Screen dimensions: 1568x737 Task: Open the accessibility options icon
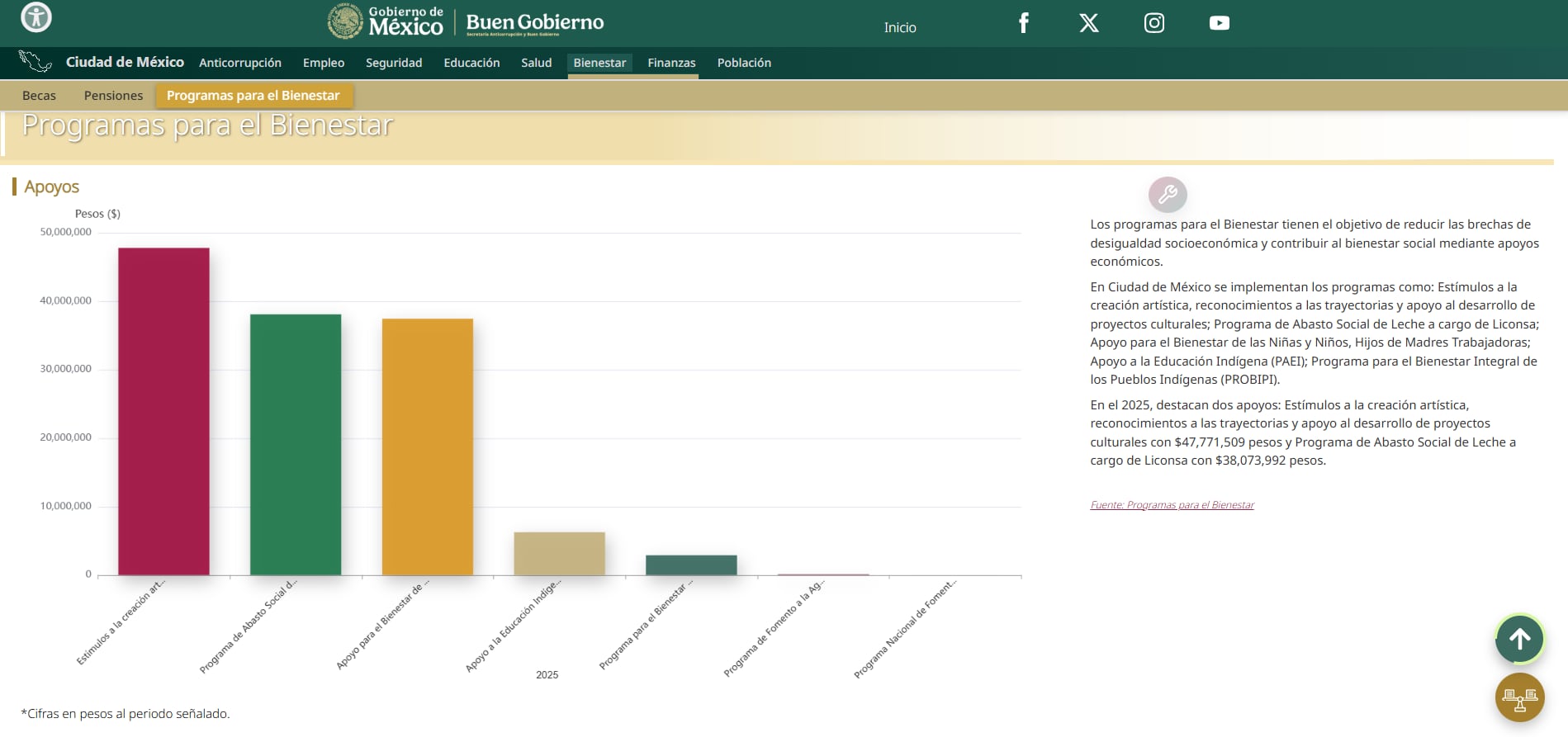[36, 17]
